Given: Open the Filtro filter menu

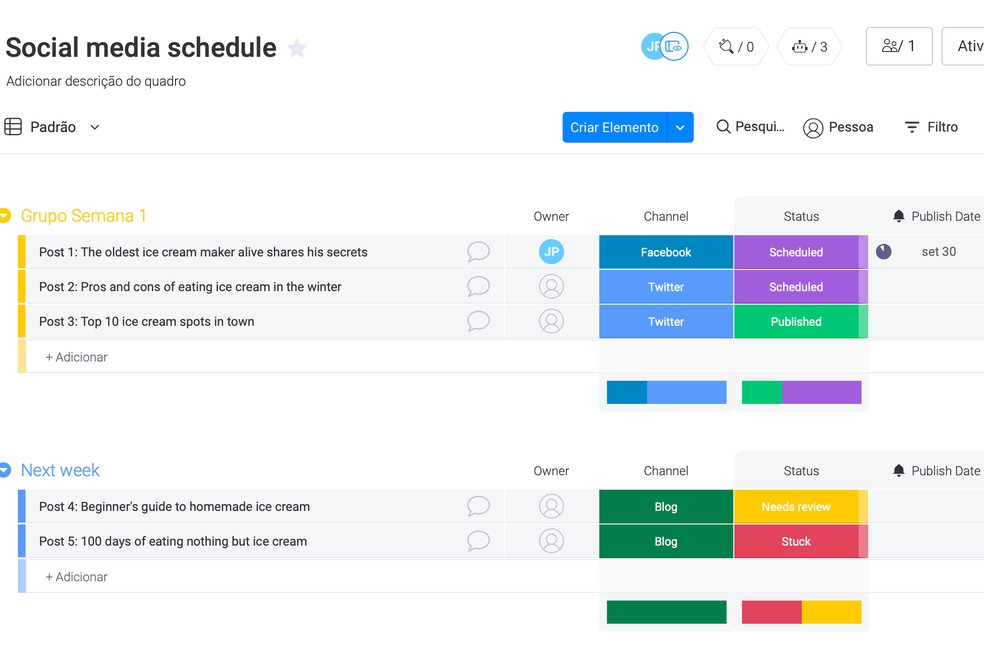Looking at the screenshot, I should pyautogui.click(x=931, y=127).
